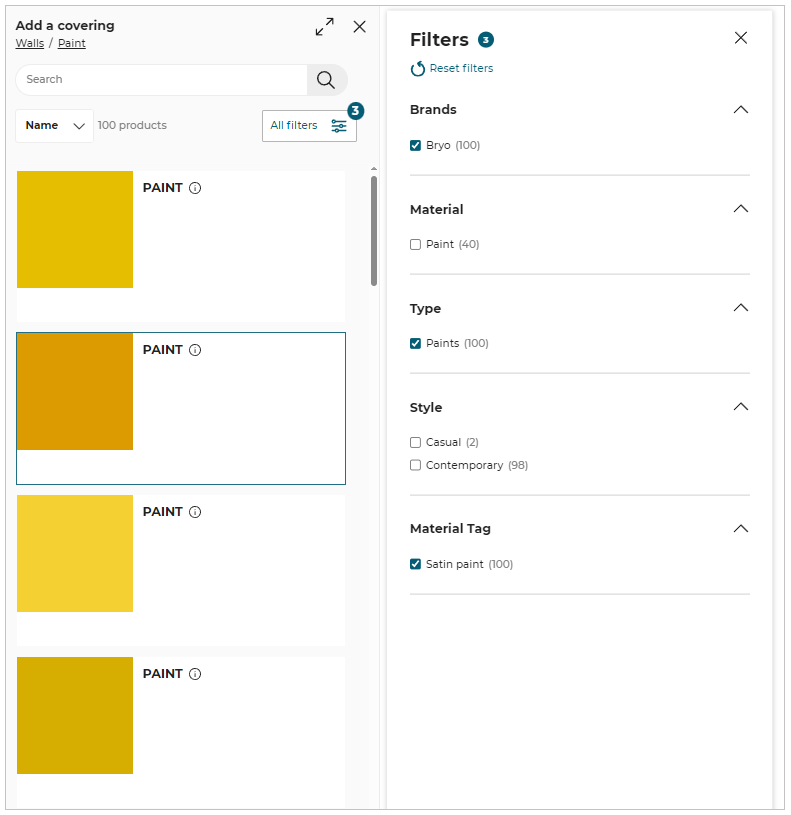Viewport: 791px width, 815px height.
Task: Click the Paint breadcrumb link
Action: (71, 43)
